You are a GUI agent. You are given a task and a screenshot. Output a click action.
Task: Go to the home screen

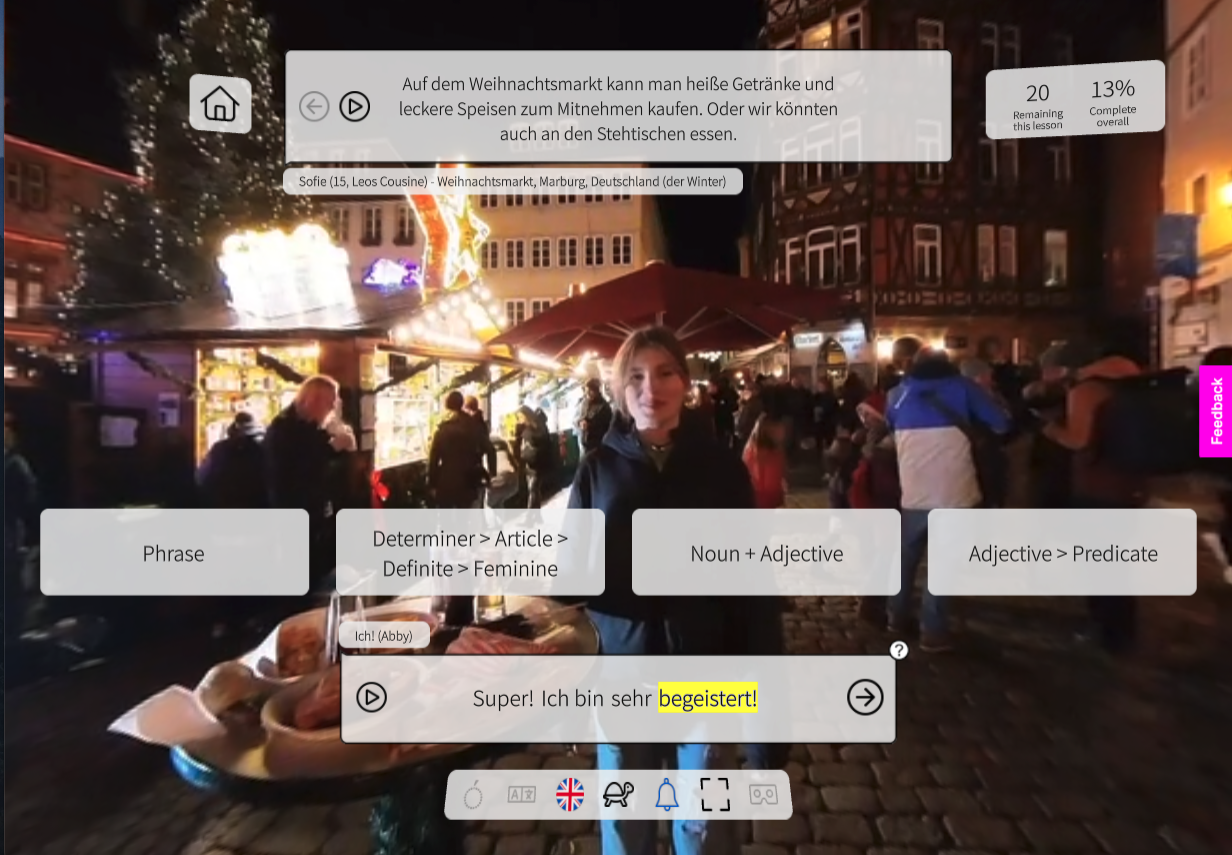220,104
